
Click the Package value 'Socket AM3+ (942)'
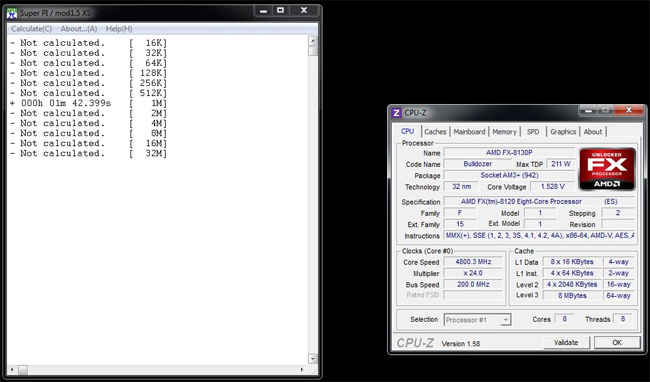509,175
